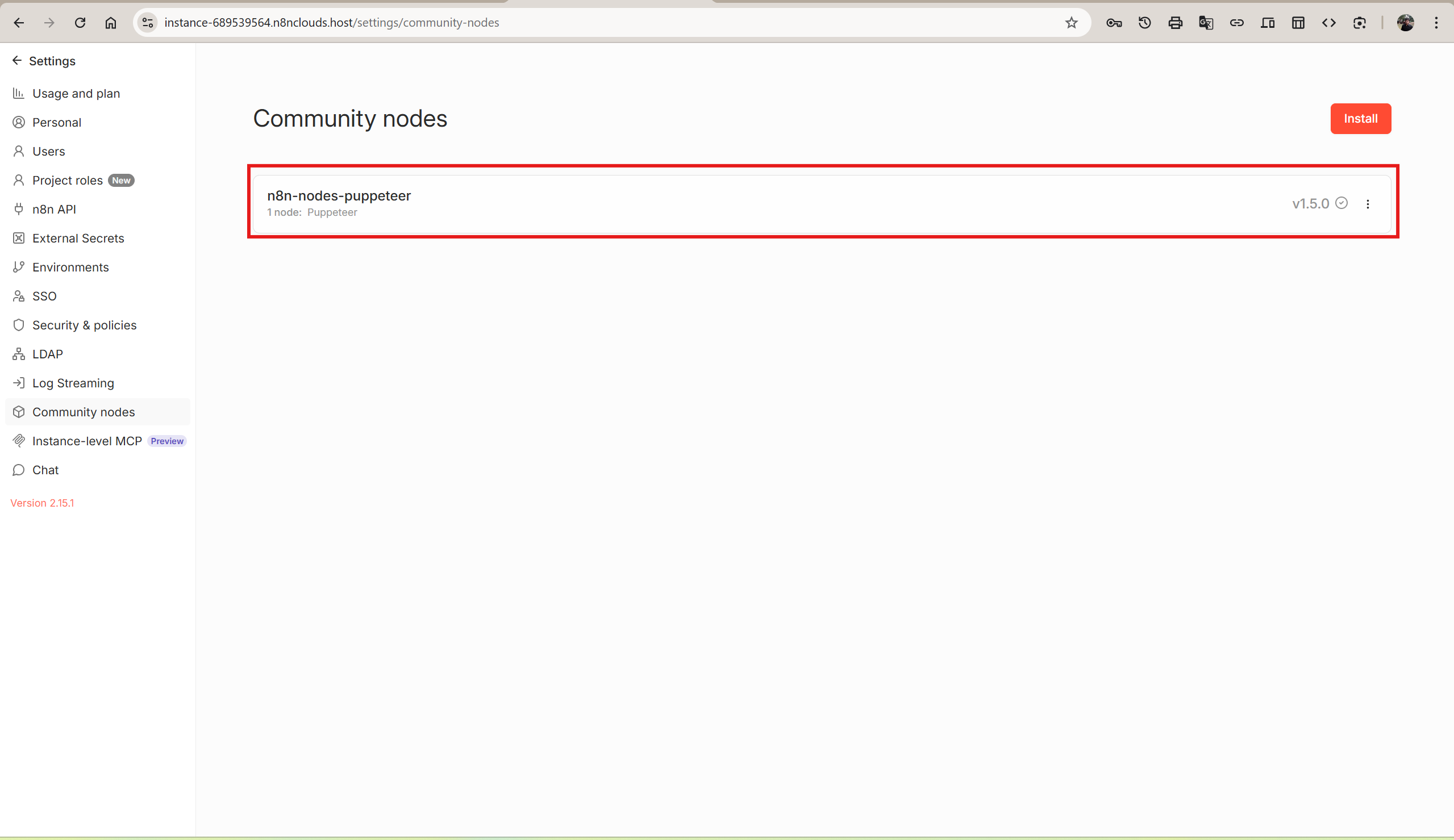Open the Environments settings
Image resolution: width=1454 pixels, height=840 pixels.
click(x=98, y=267)
